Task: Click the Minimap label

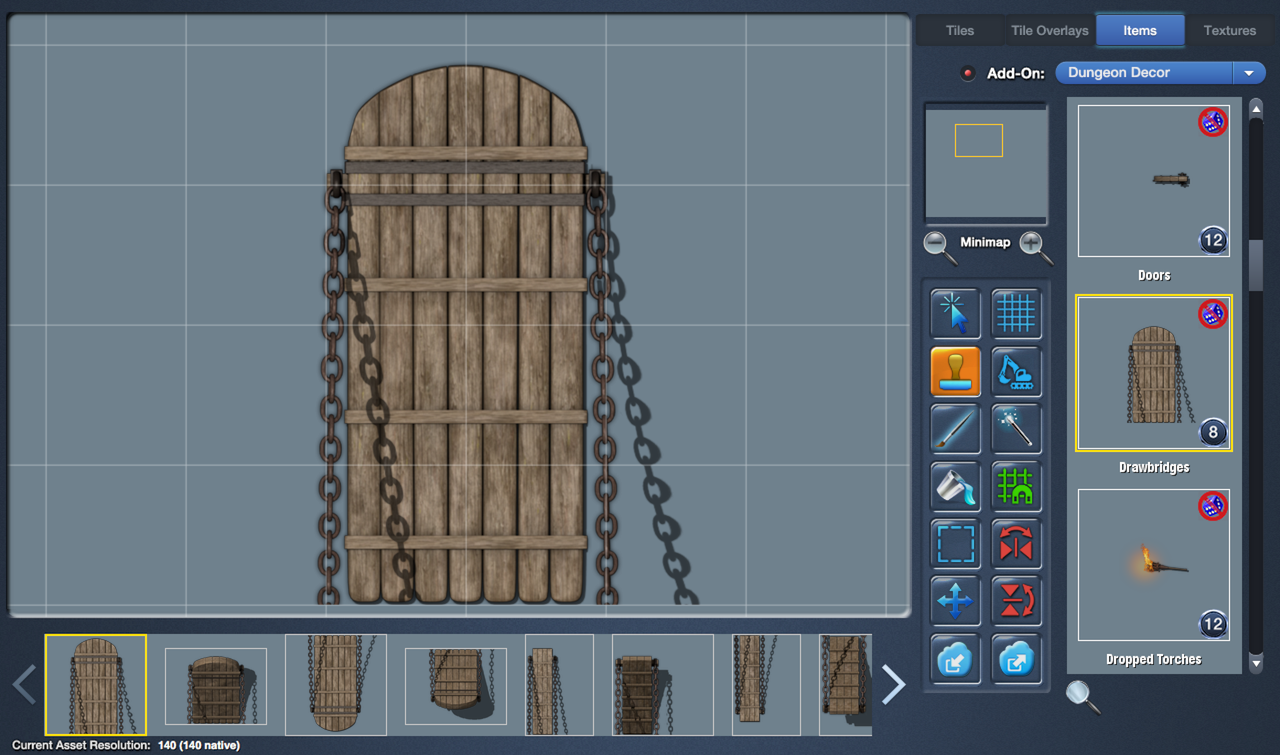Action: coord(985,242)
